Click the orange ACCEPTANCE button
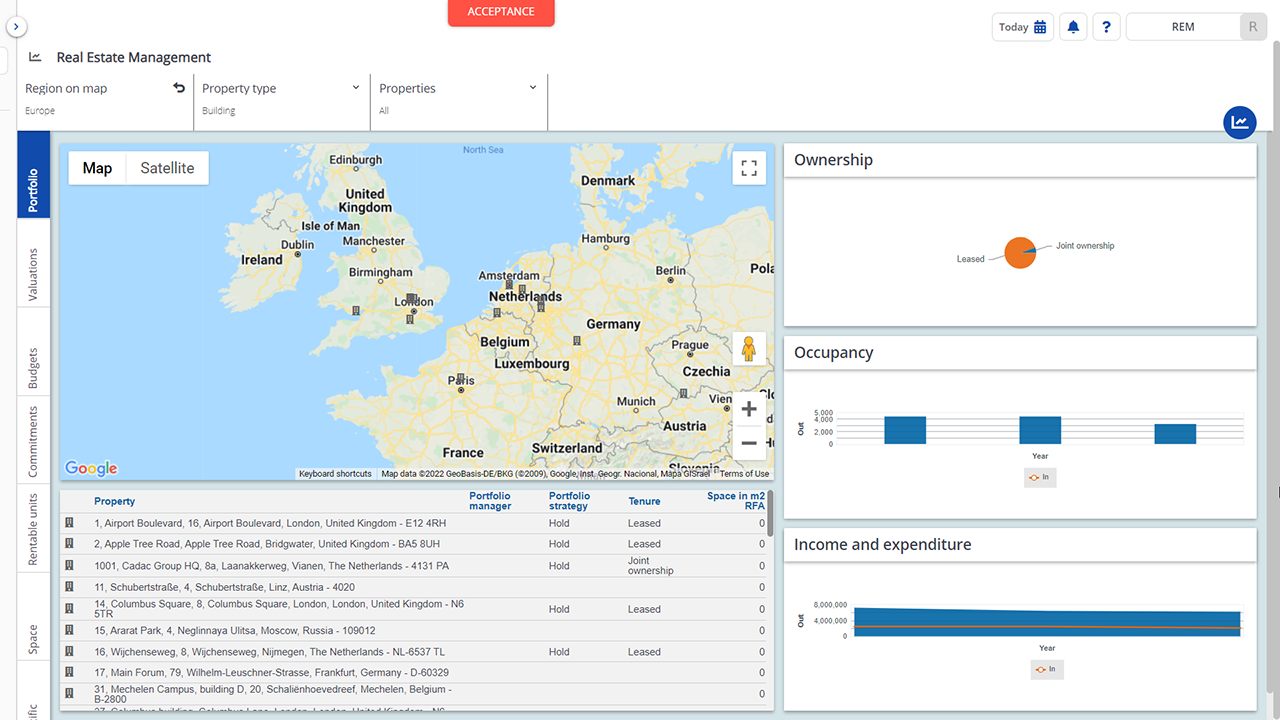Image resolution: width=1280 pixels, height=720 pixels. tap(500, 11)
